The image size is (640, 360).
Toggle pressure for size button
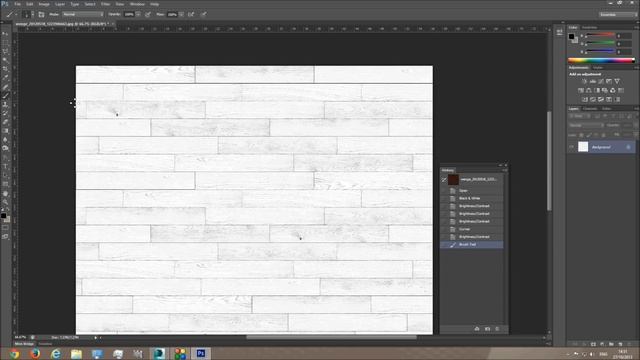tap(203, 14)
